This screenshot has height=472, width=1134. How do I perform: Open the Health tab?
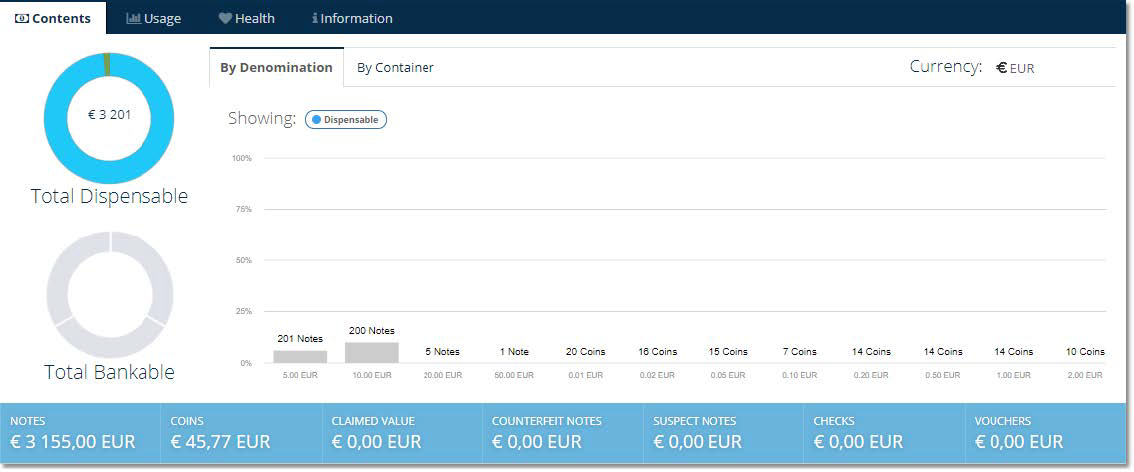246,19
